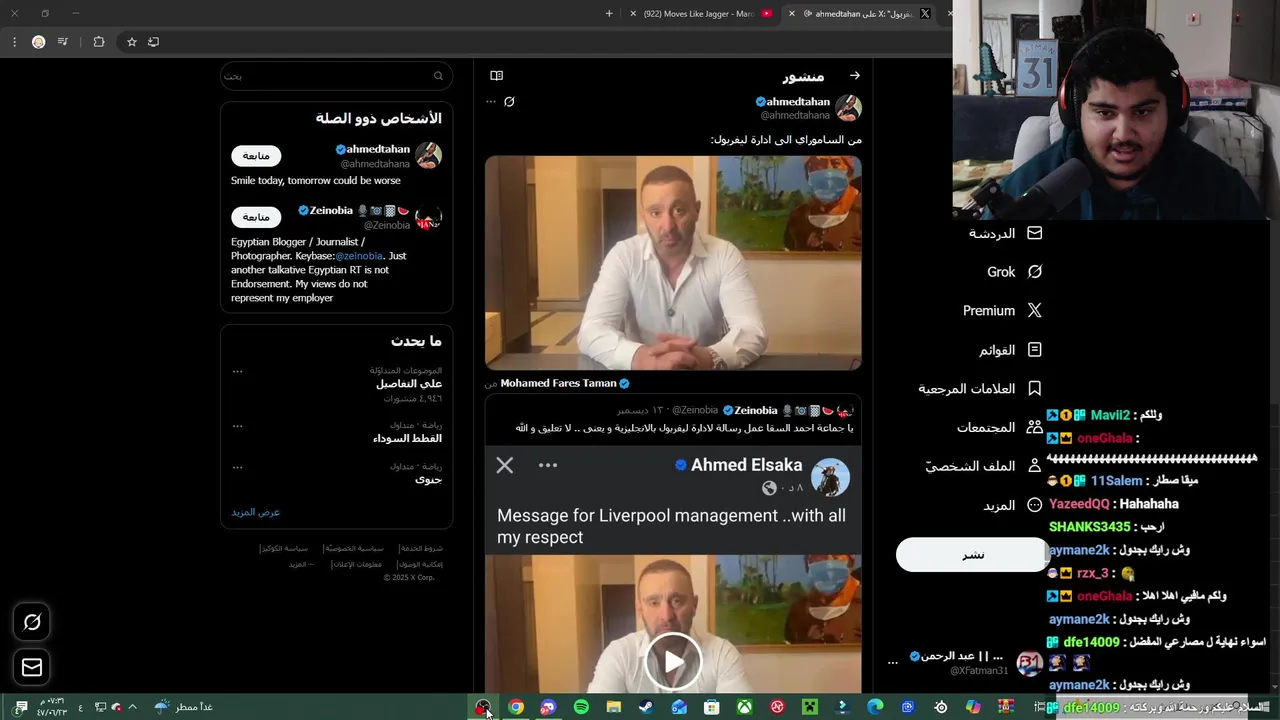
Task: Open options for trend جنوى
Action: (237, 467)
